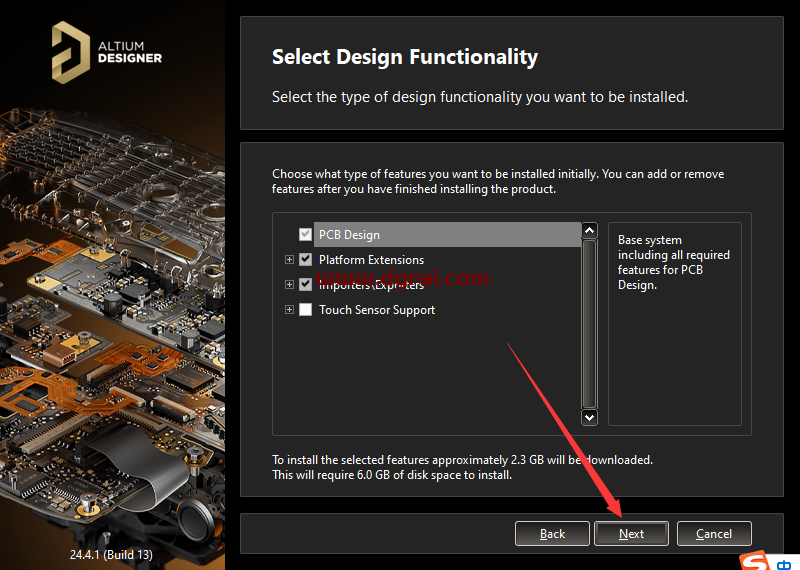Uncheck the Platform Extensions checkbox
This screenshot has height=570, width=800.
coord(305,260)
